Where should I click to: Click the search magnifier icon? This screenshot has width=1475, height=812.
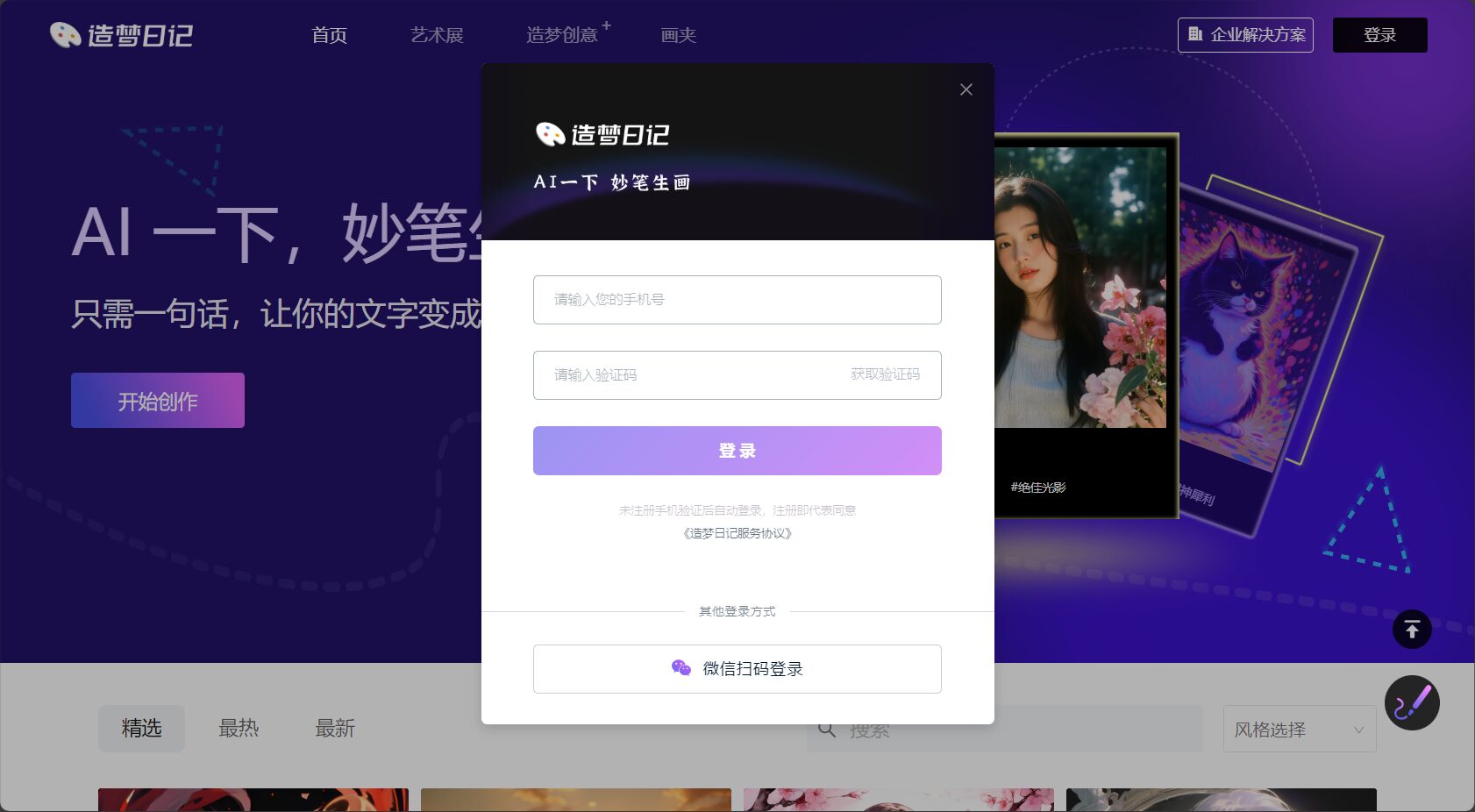826,729
